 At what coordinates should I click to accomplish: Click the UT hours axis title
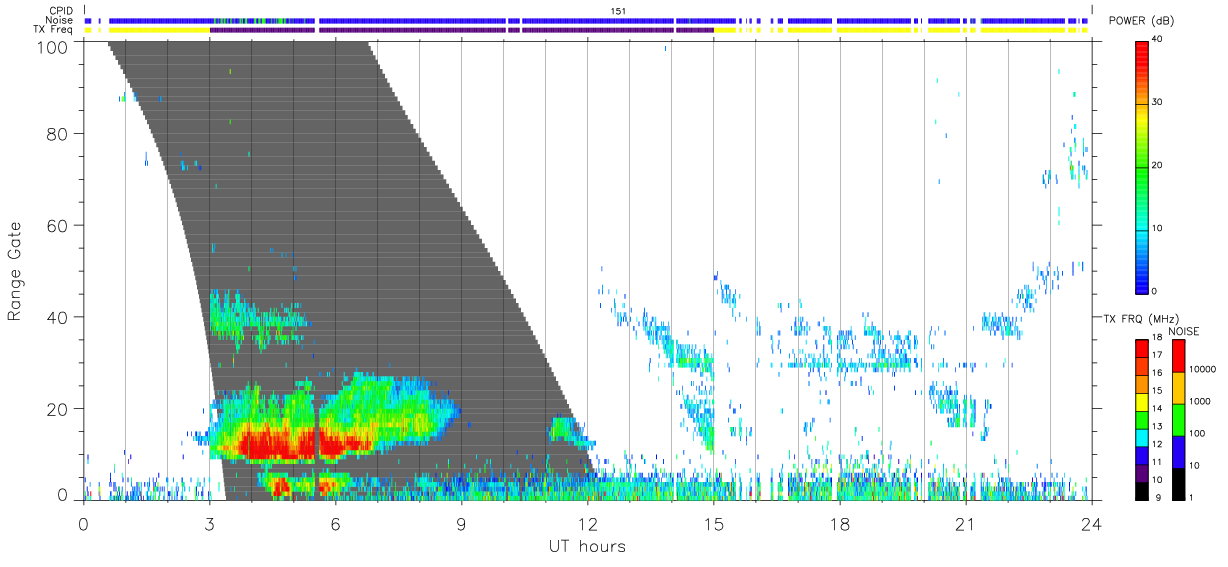coord(586,546)
